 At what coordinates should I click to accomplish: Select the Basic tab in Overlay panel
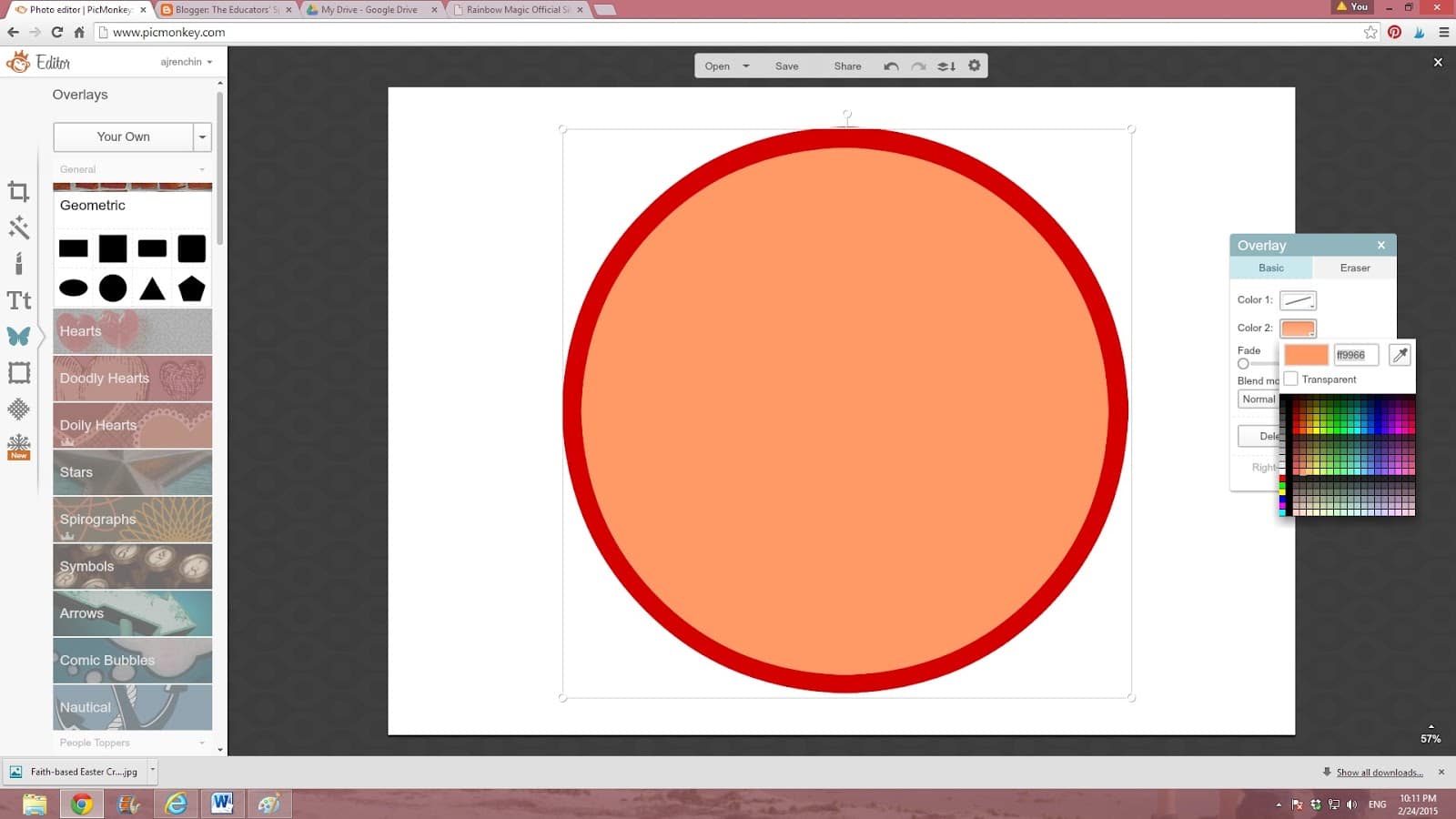point(1270,268)
